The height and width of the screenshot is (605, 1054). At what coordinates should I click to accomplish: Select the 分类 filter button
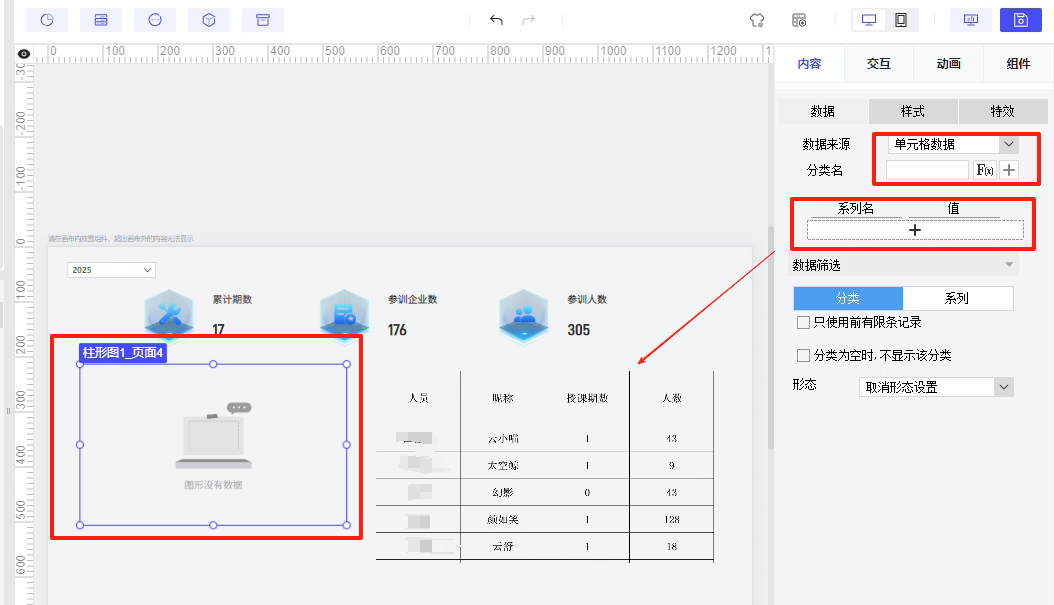pyautogui.click(x=848, y=298)
